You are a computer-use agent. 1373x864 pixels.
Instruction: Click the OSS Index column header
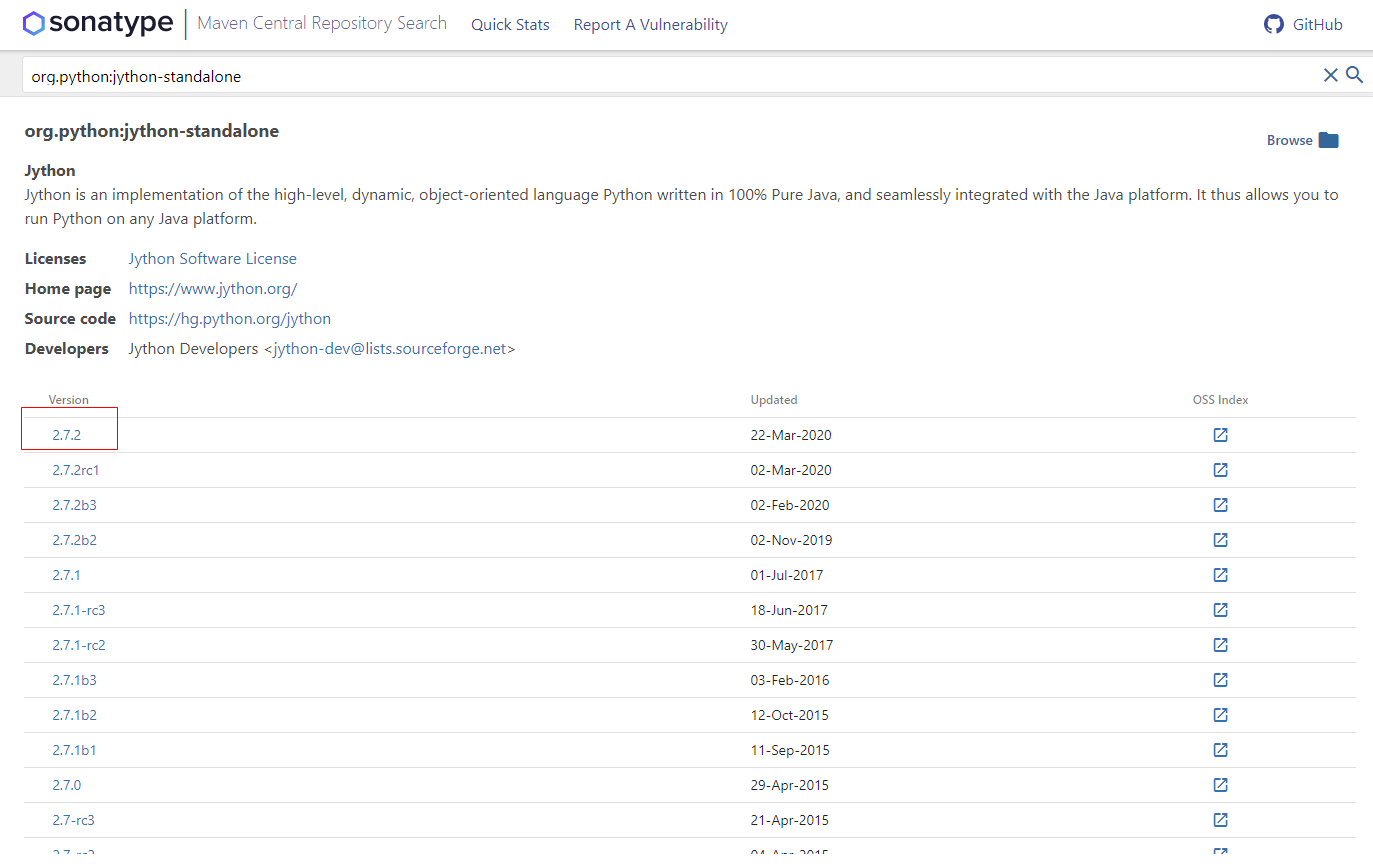point(1220,399)
